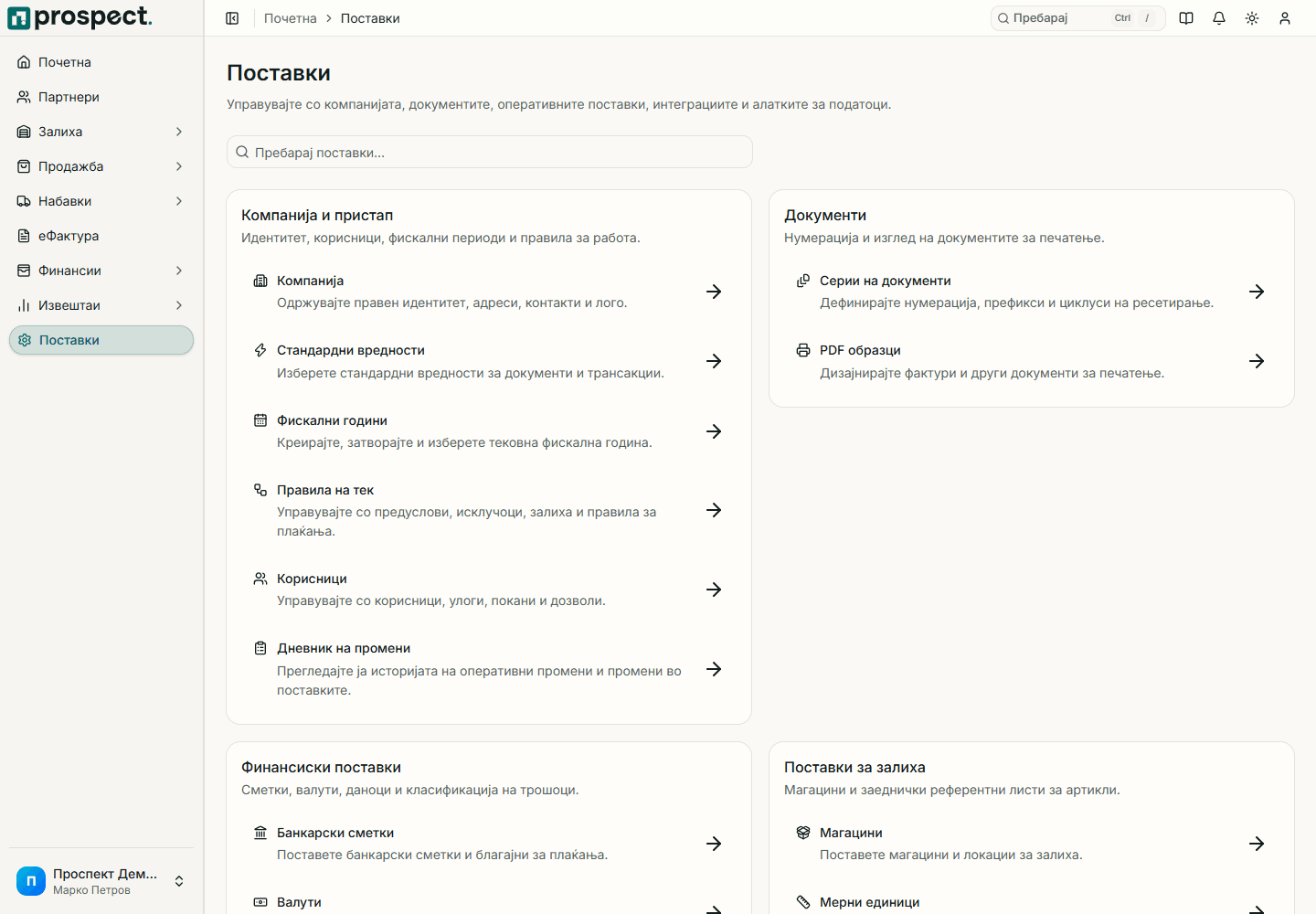The width and height of the screenshot is (1316, 914).
Task: Expand the Продажба sidebar chevron
Action: 179,166
